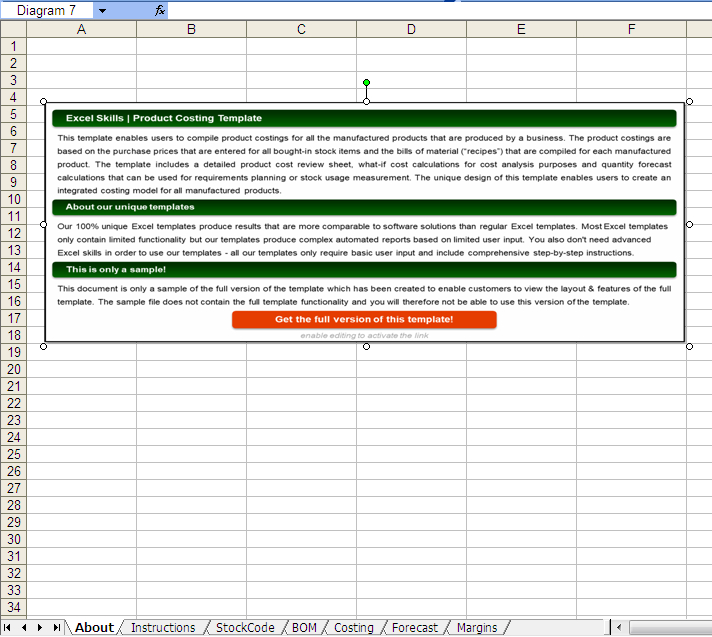712x637 pixels.
Task: Click the top-left sizing handle of the diagram
Action: point(44,102)
